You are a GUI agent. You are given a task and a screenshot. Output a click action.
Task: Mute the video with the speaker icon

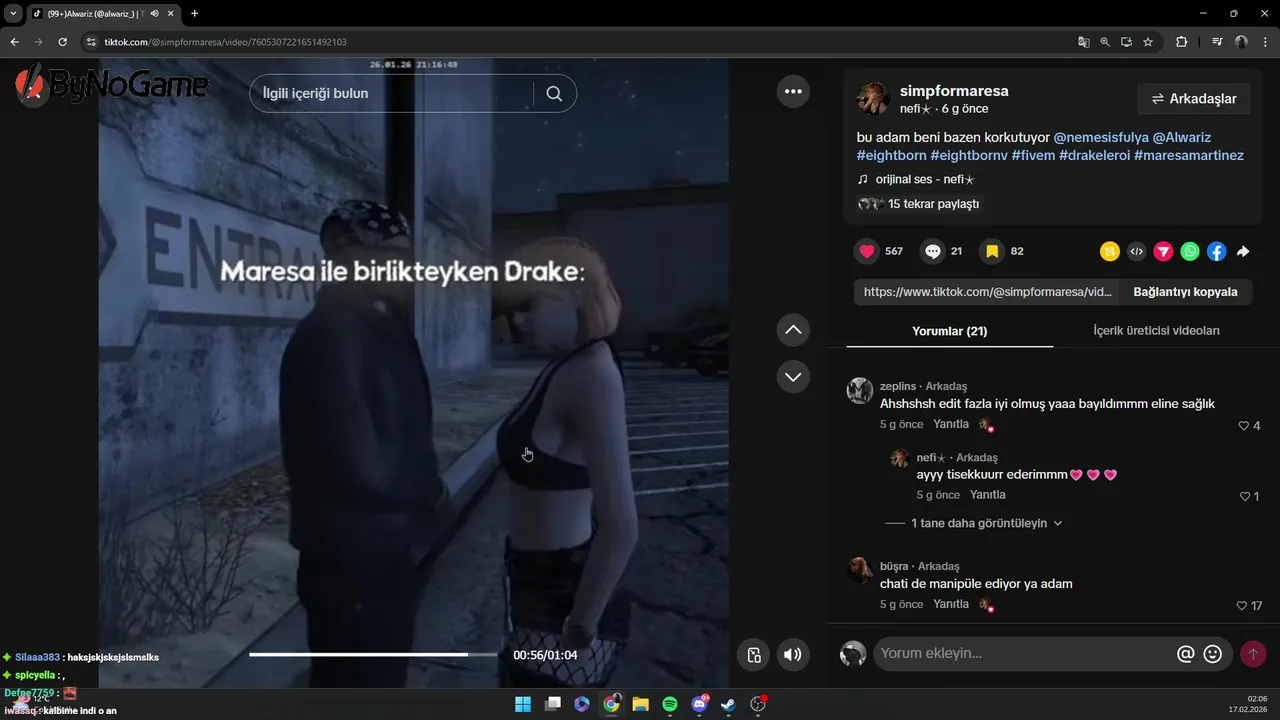793,655
